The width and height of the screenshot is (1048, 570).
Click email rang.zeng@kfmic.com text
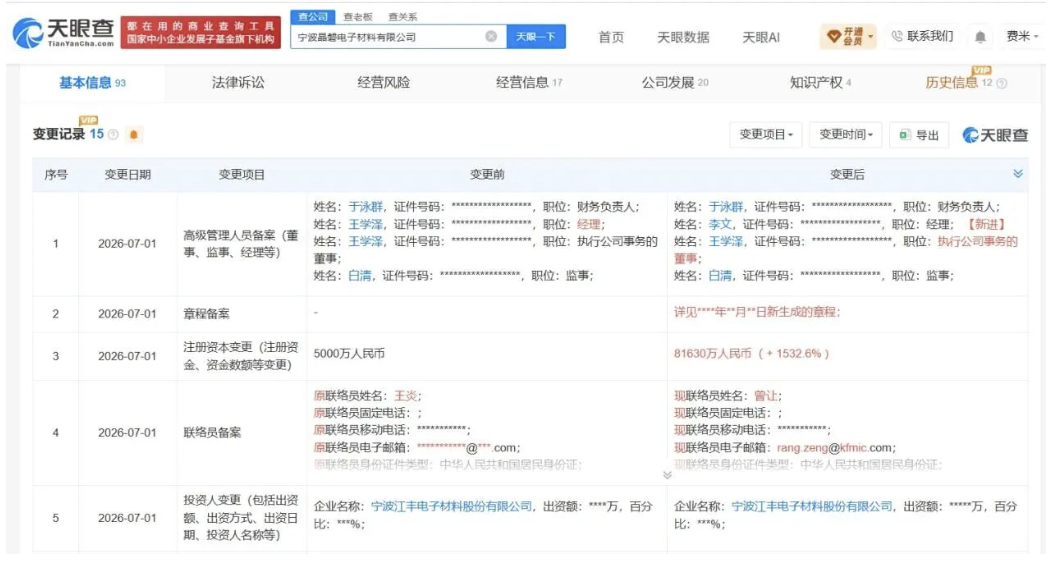835,448
